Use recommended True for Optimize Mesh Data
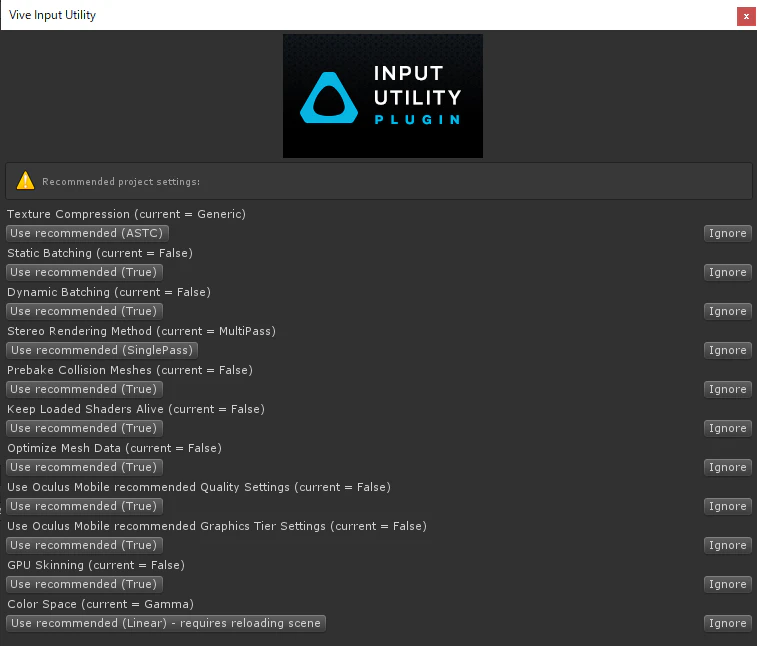This screenshot has height=646, width=757. pyautogui.click(x=84, y=467)
